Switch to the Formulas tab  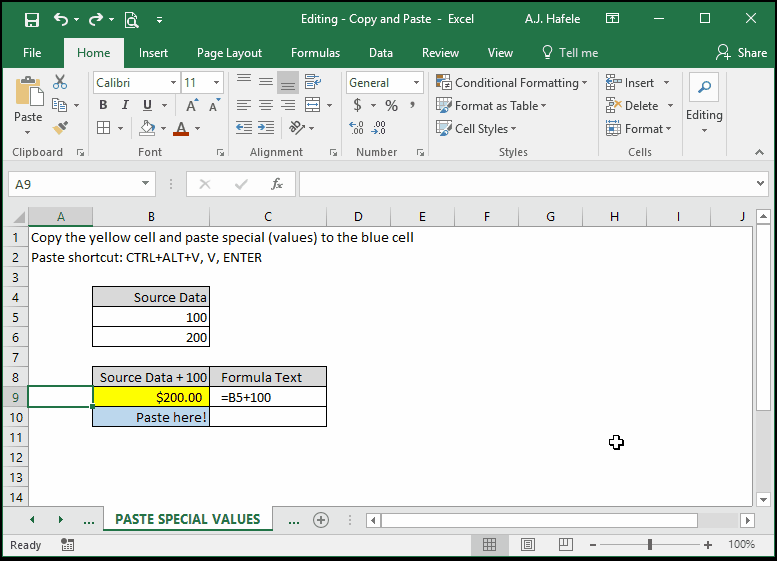(316, 53)
